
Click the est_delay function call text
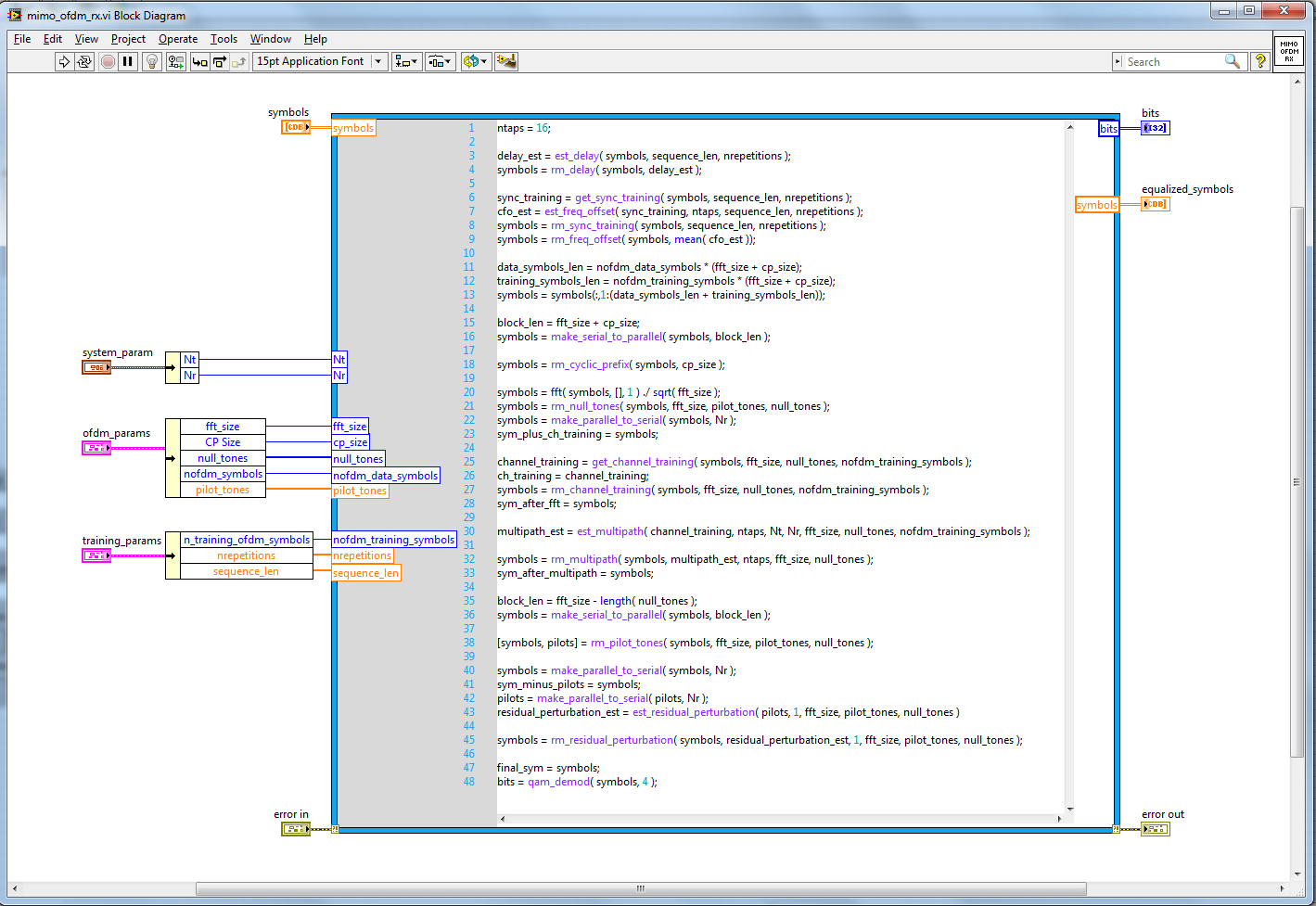click(577, 156)
